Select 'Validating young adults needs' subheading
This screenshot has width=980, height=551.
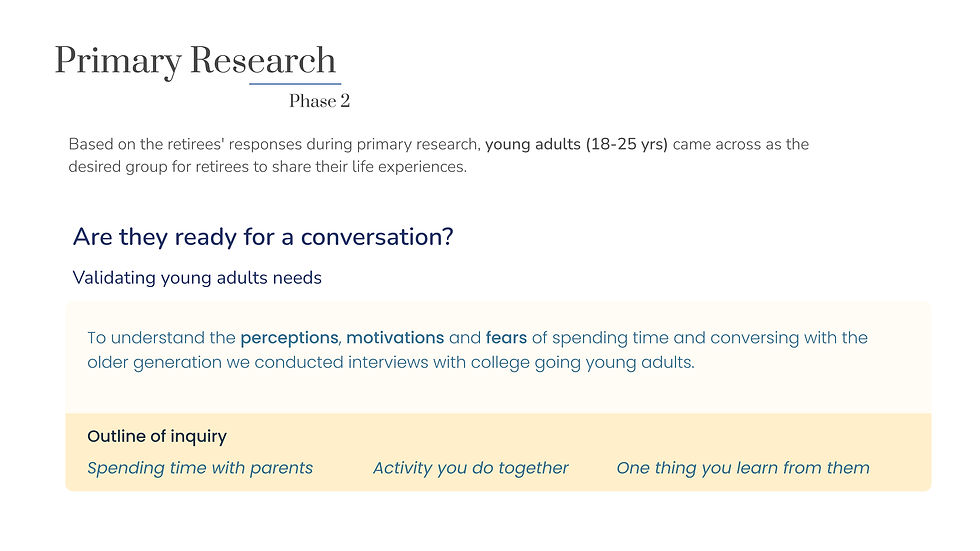tap(197, 277)
